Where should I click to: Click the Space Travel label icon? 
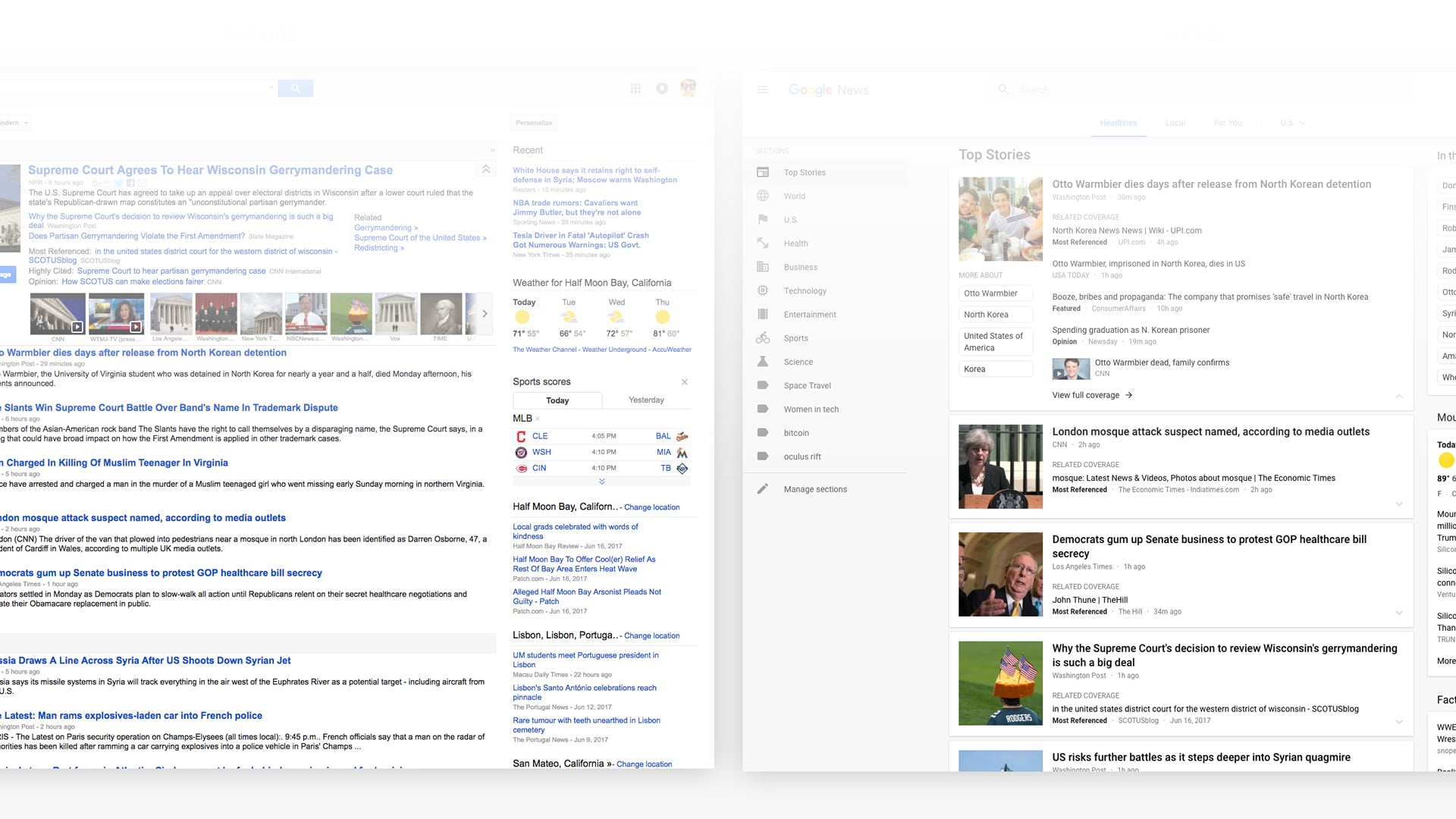pos(763,385)
